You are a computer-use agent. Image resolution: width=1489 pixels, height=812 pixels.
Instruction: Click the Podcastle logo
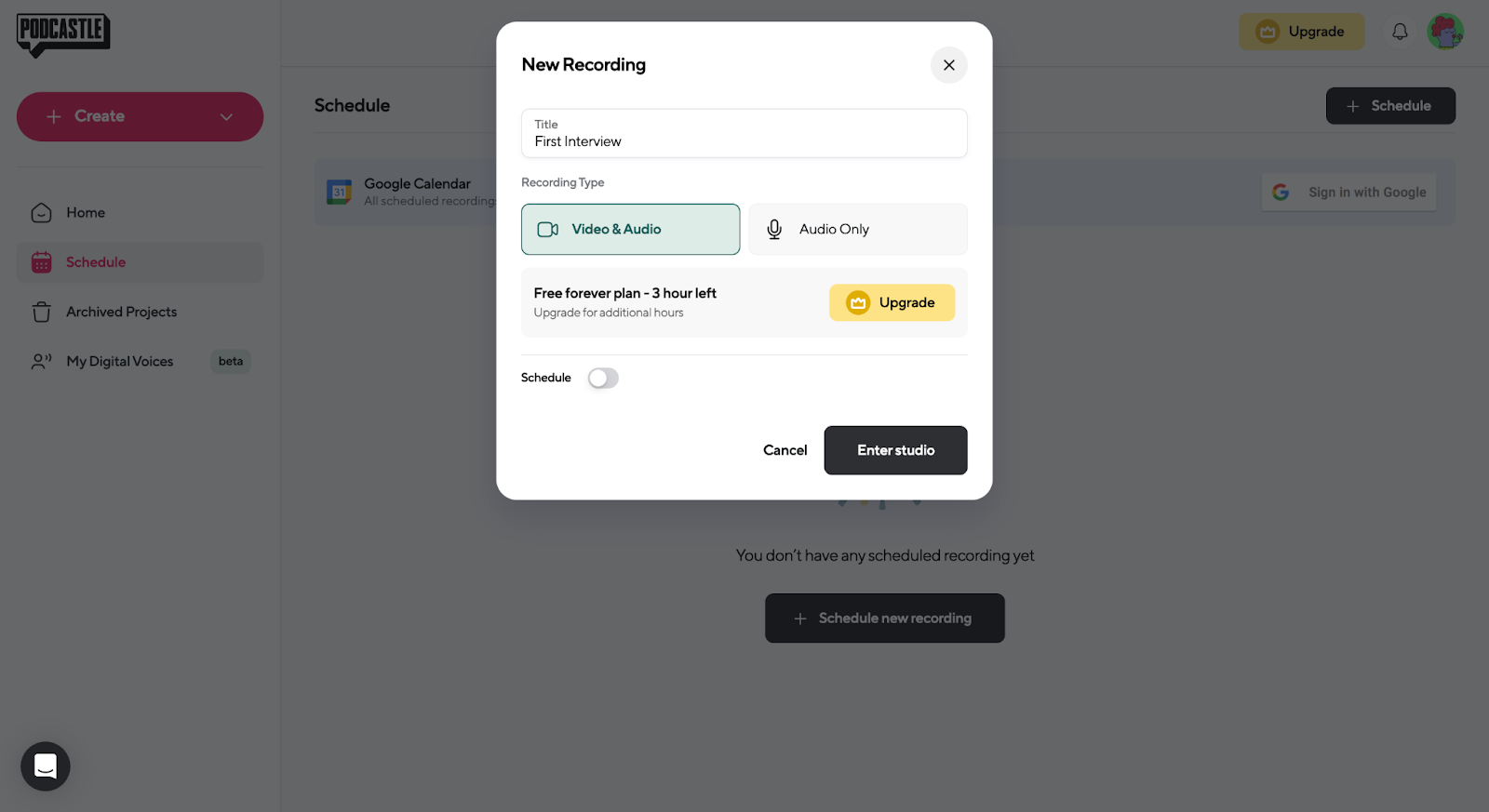(63, 34)
